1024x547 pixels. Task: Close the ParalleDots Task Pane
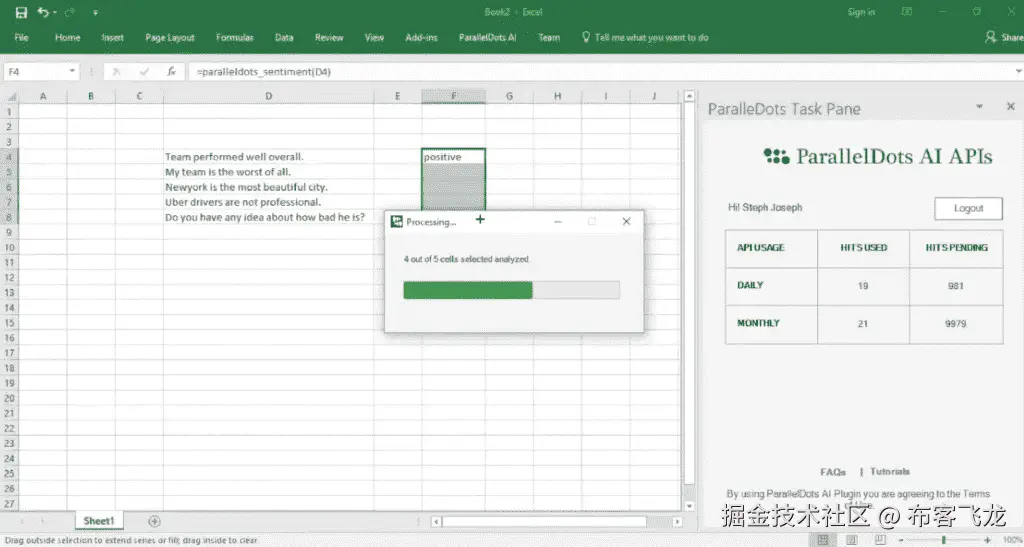point(1010,106)
